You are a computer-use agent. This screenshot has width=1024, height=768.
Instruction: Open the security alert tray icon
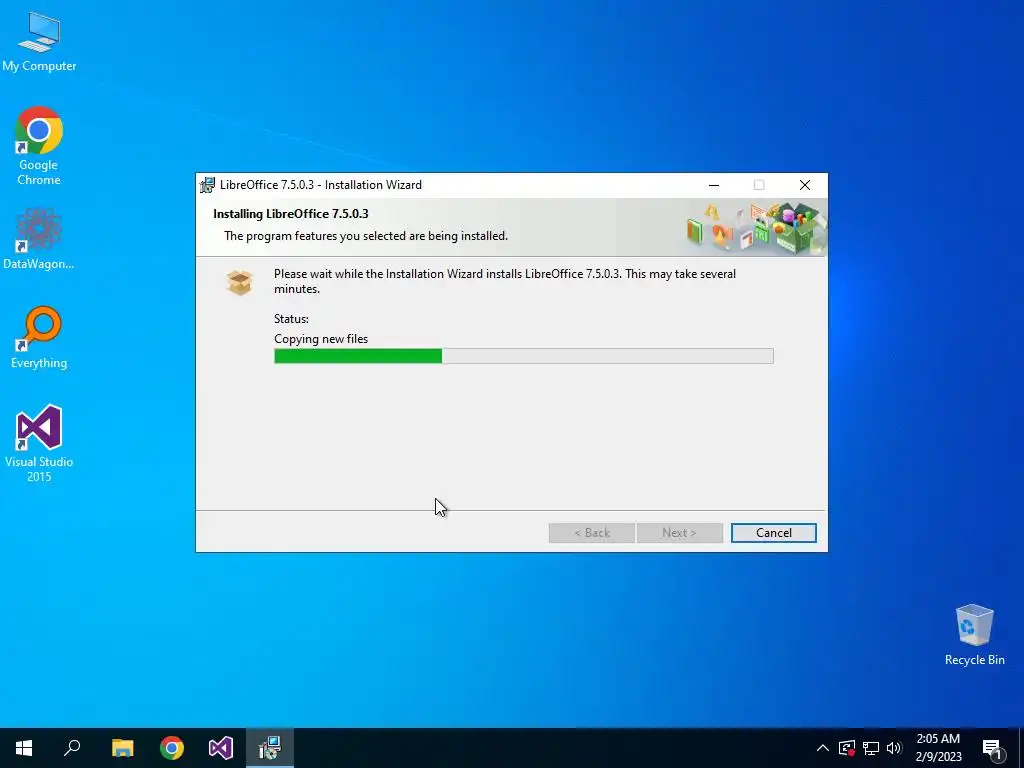[x=847, y=748]
